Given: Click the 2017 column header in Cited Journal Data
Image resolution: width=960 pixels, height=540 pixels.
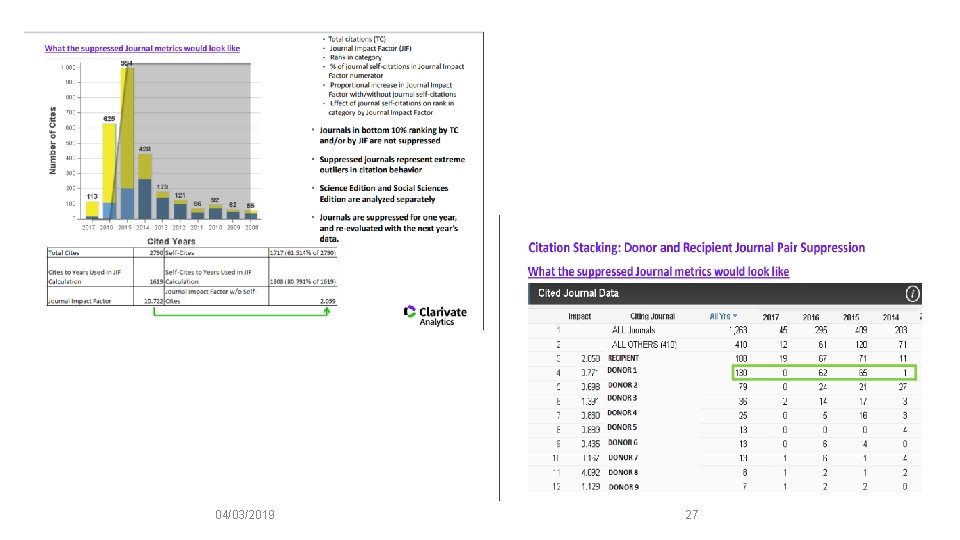Looking at the screenshot, I should coord(771,317).
